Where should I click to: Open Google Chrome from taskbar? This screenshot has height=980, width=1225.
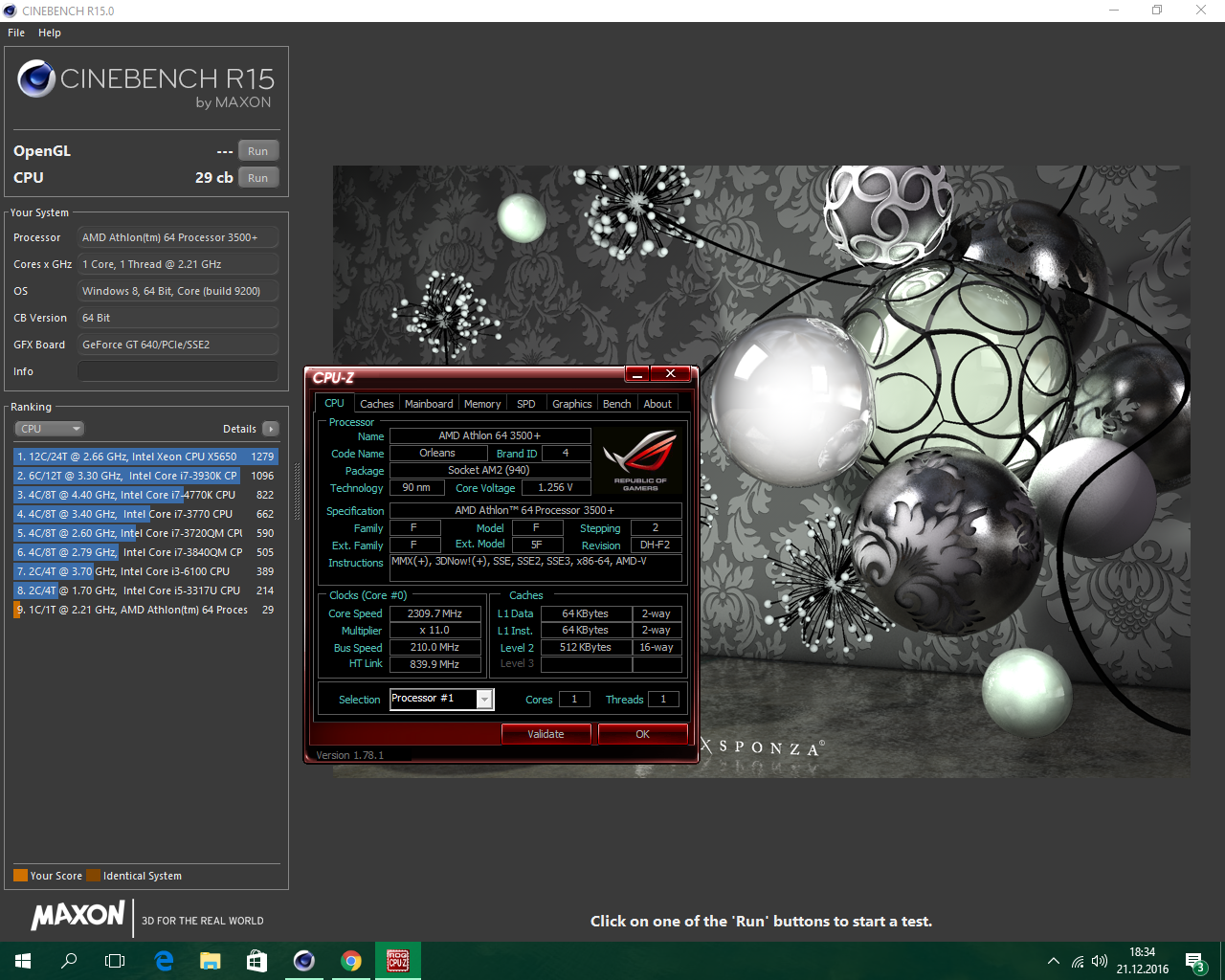click(351, 961)
